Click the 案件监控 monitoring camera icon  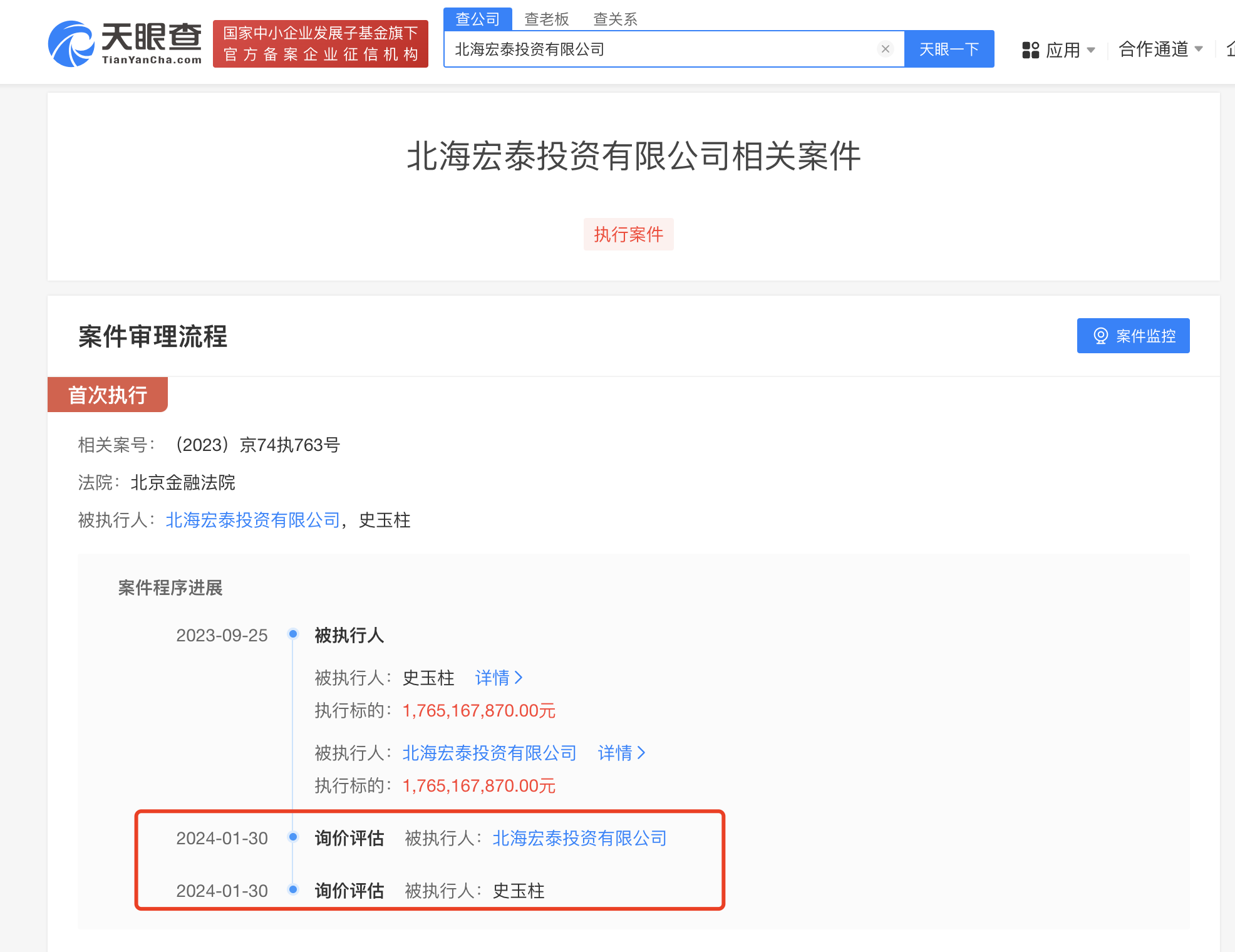(x=1100, y=336)
